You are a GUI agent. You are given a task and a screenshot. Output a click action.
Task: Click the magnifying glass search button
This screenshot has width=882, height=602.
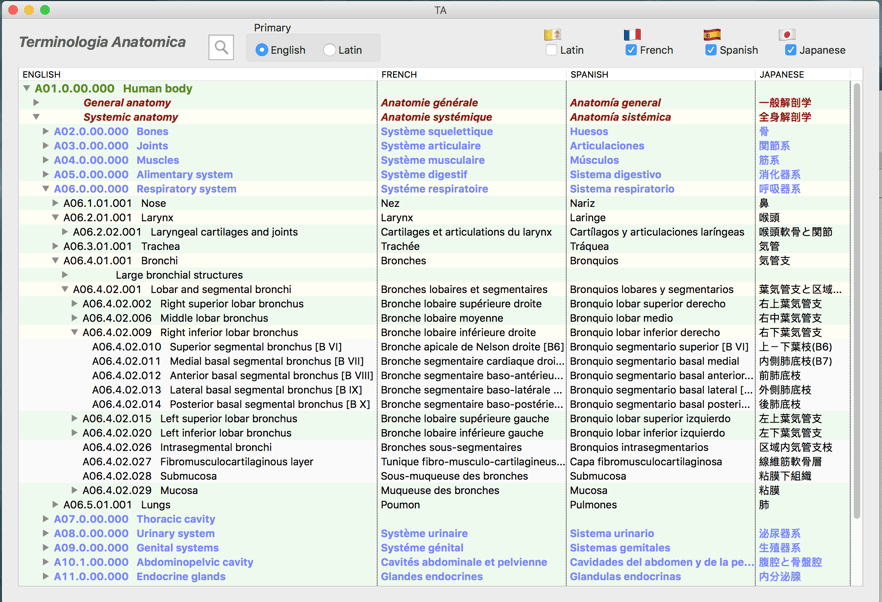[x=221, y=47]
